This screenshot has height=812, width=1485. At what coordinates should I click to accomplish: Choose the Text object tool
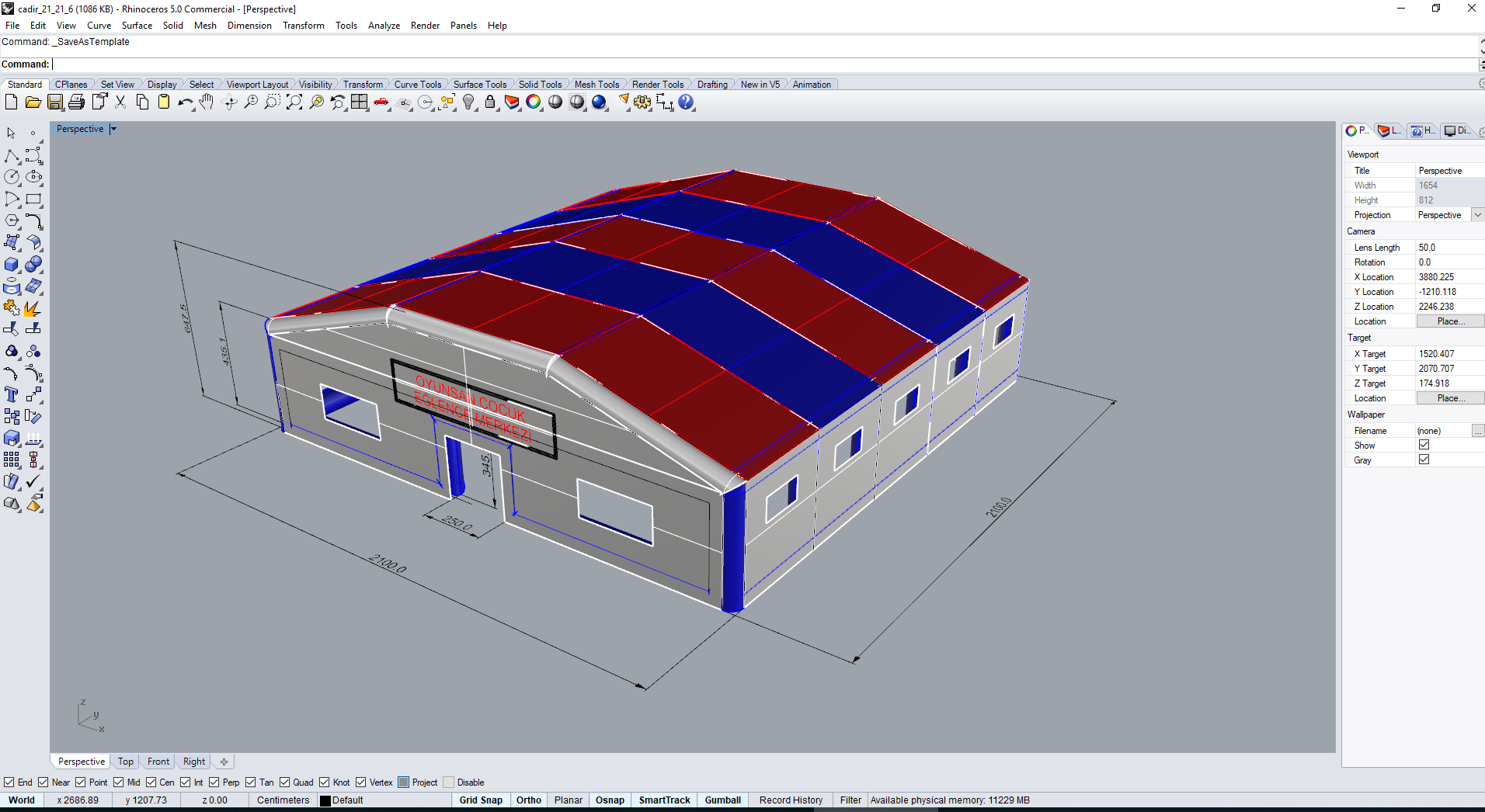(x=12, y=395)
